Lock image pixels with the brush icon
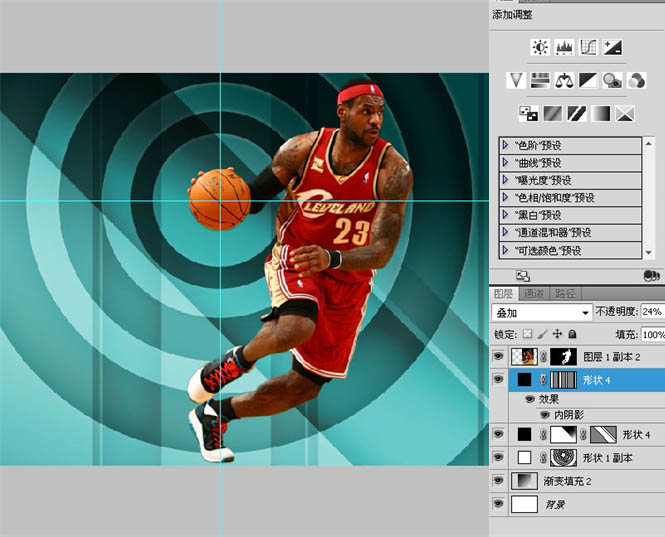The image size is (665, 537). click(x=542, y=334)
